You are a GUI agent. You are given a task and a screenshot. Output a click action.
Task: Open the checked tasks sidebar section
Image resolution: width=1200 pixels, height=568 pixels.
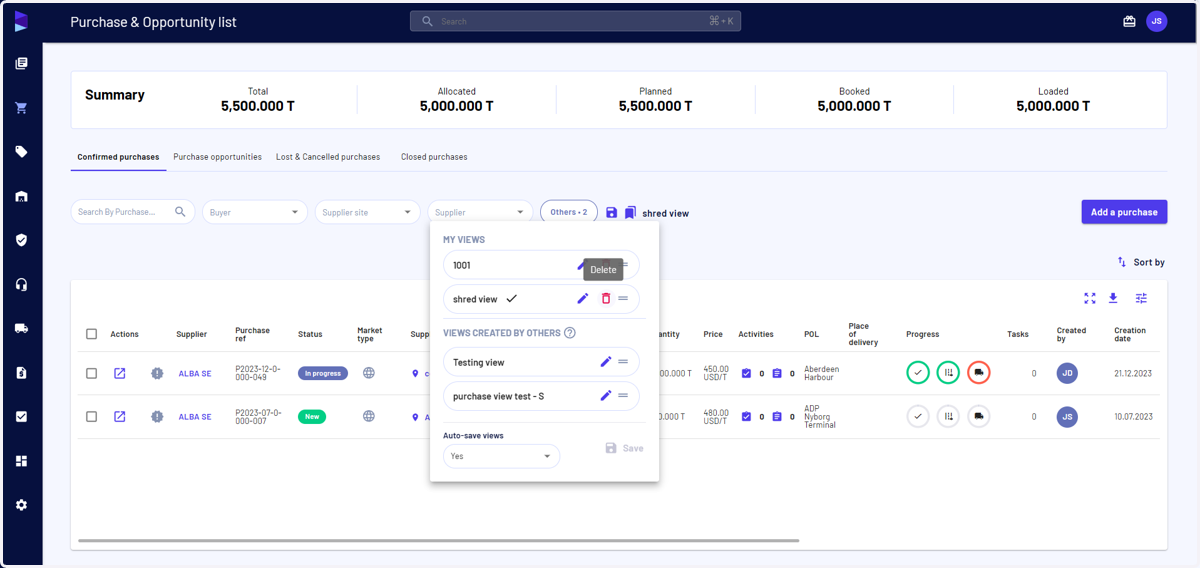(x=21, y=416)
